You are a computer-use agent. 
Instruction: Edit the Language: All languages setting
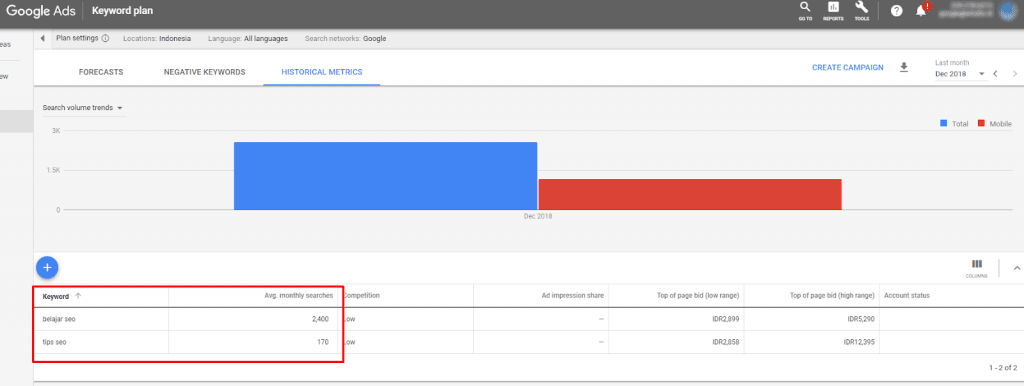(248, 39)
